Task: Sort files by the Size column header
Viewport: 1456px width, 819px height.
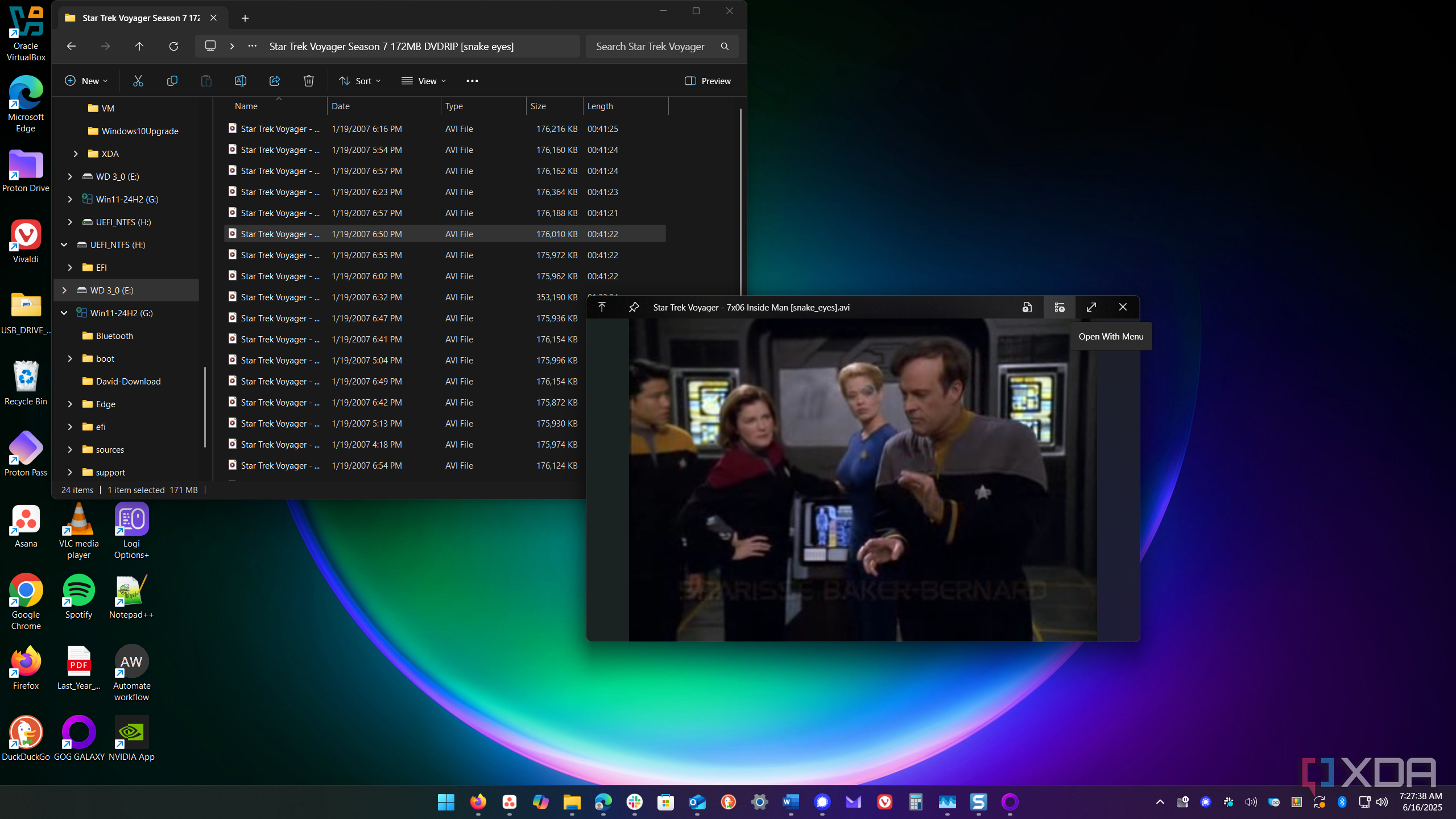Action: point(555,106)
